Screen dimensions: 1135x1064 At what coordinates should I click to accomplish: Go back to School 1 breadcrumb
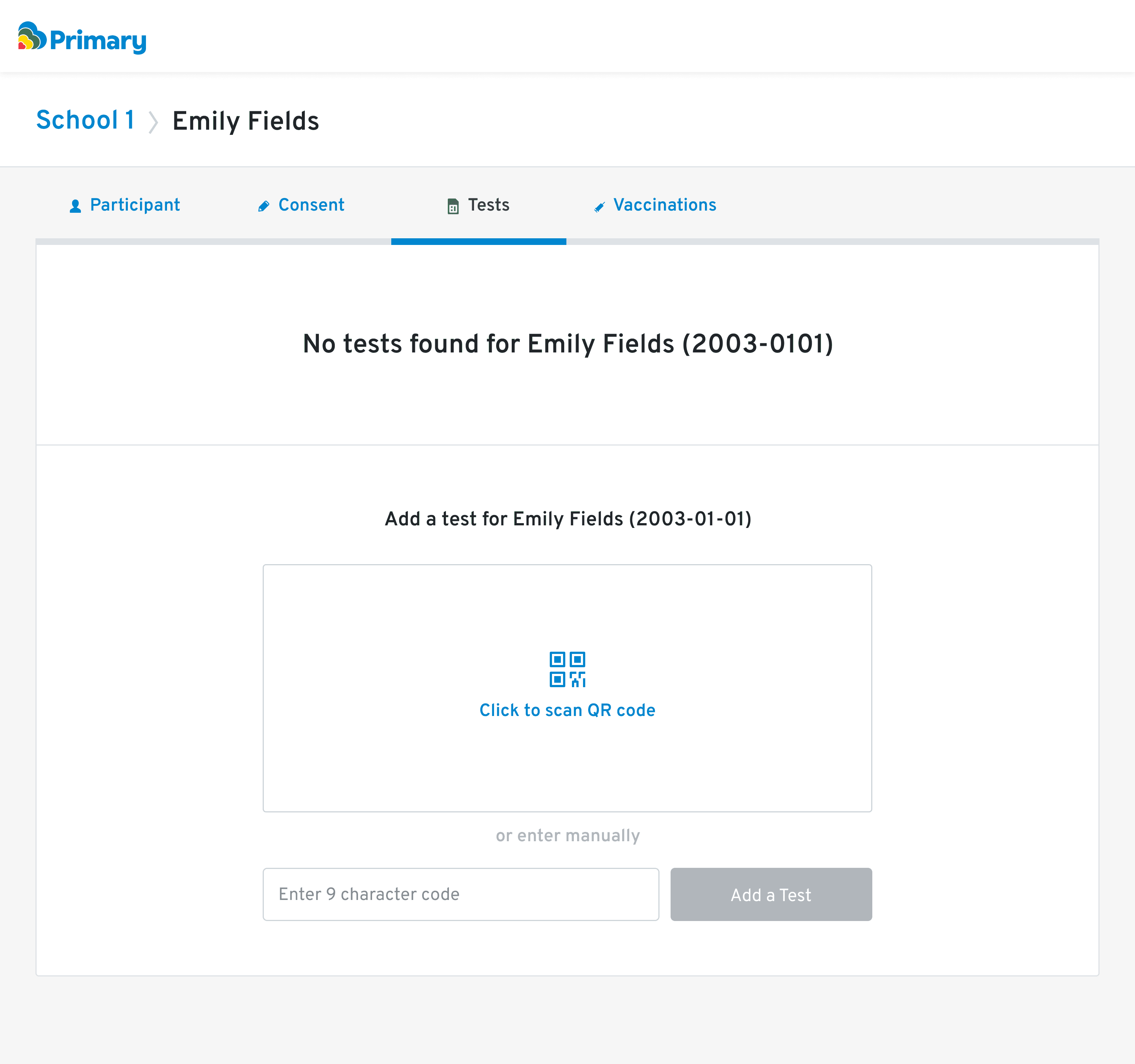(85, 120)
